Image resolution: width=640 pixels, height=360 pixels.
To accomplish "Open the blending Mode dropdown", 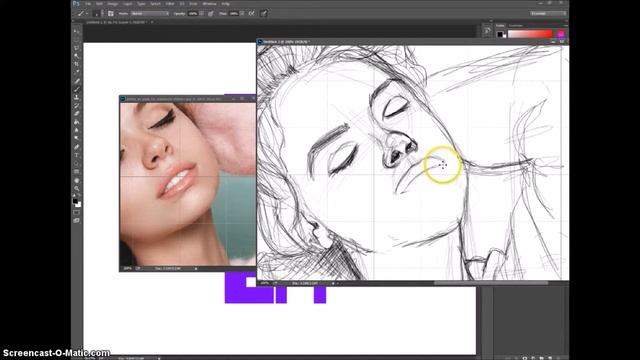I will 150,13.
